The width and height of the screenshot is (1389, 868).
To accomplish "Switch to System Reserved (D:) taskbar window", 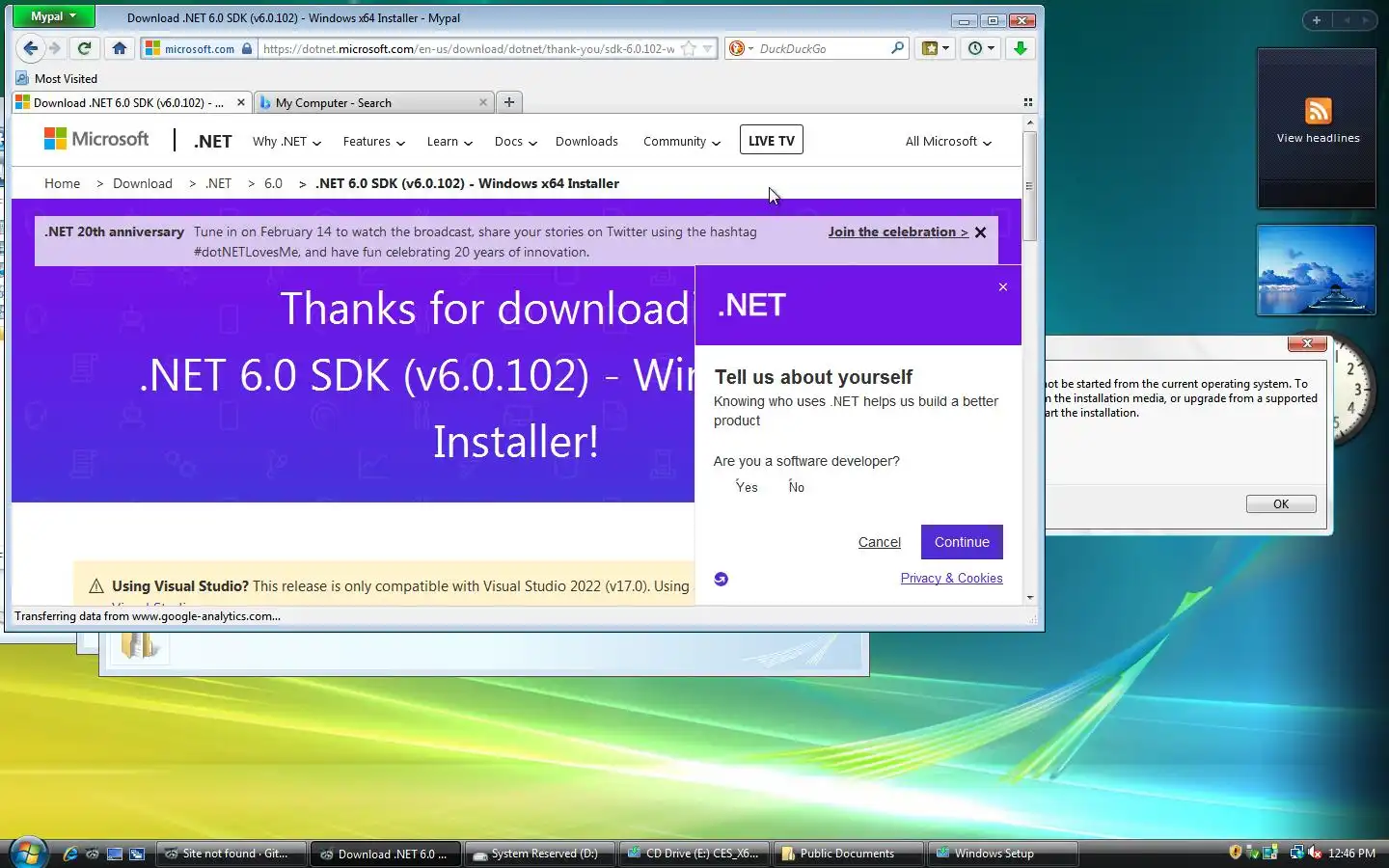I will point(539,854).
